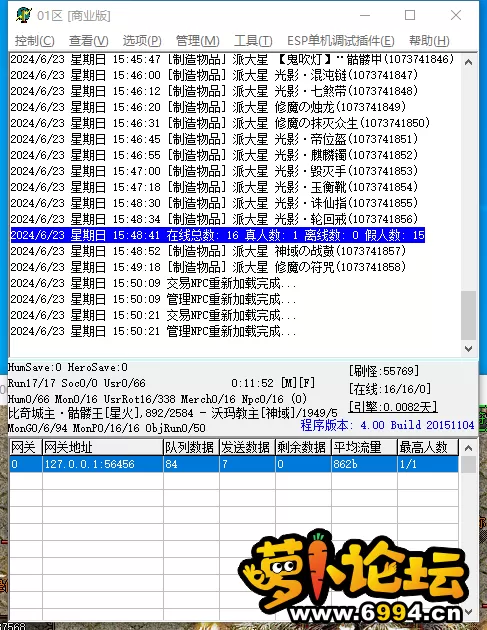Select log line 修魔の符咒(1073741858)
The width and height of the screenshot is (487, 630).
tap(208, 267)
